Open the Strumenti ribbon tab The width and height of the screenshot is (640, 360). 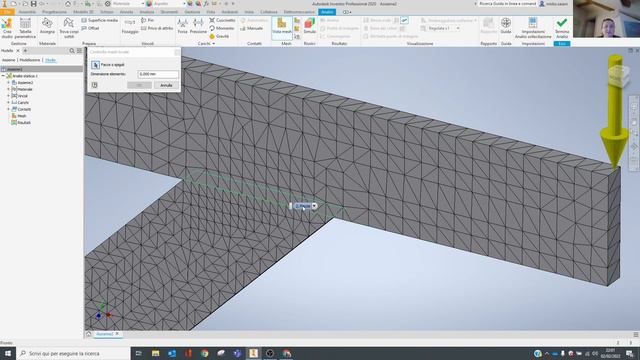click(x=169, y=12)
